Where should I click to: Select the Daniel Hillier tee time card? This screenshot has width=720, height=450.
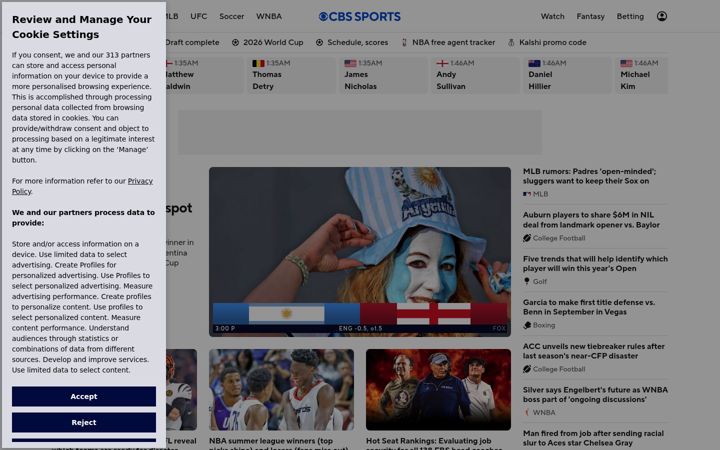pyautogui.click(x=567, y=75)
